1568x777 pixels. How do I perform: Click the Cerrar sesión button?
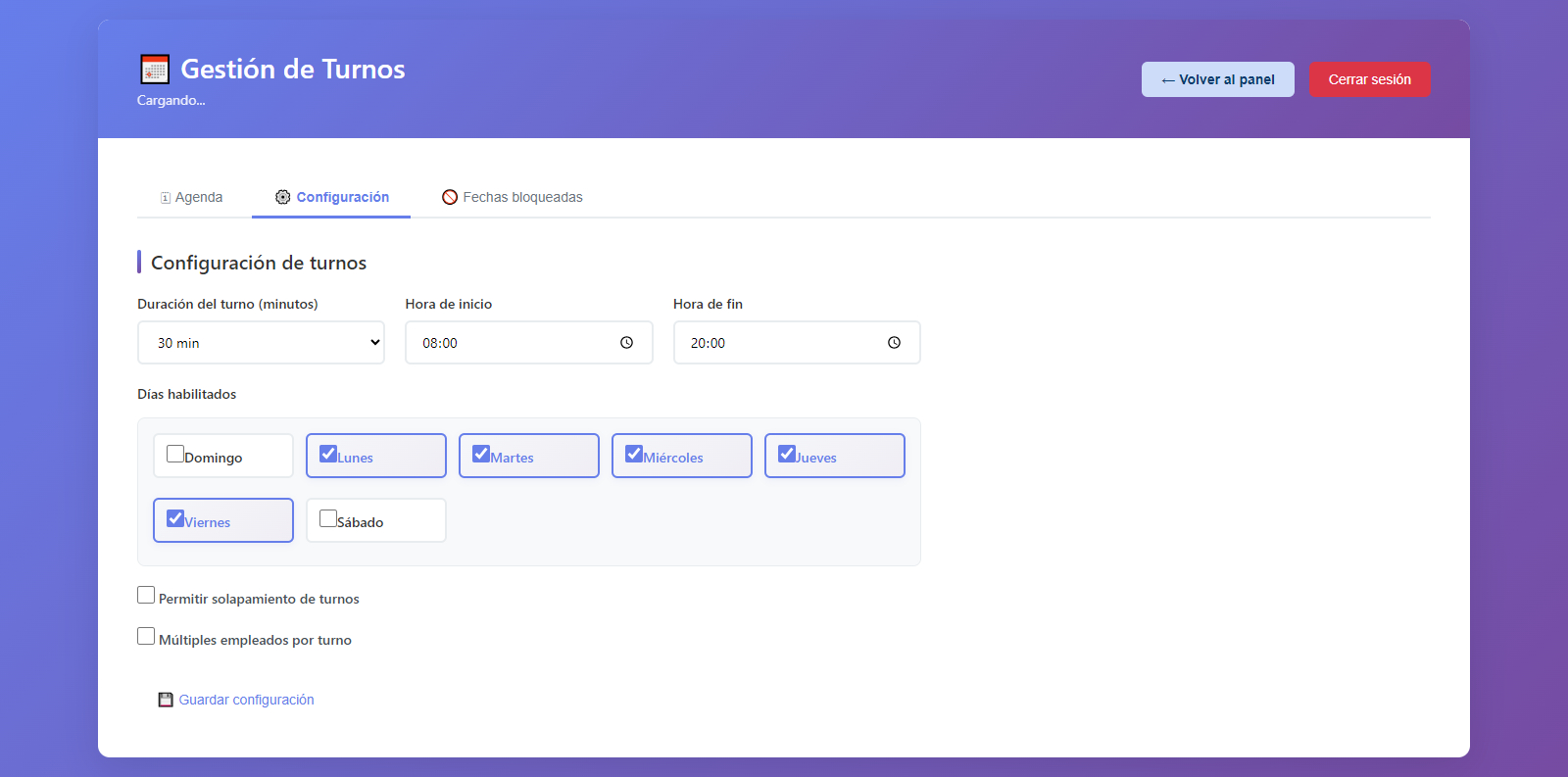click(1370, 79)
